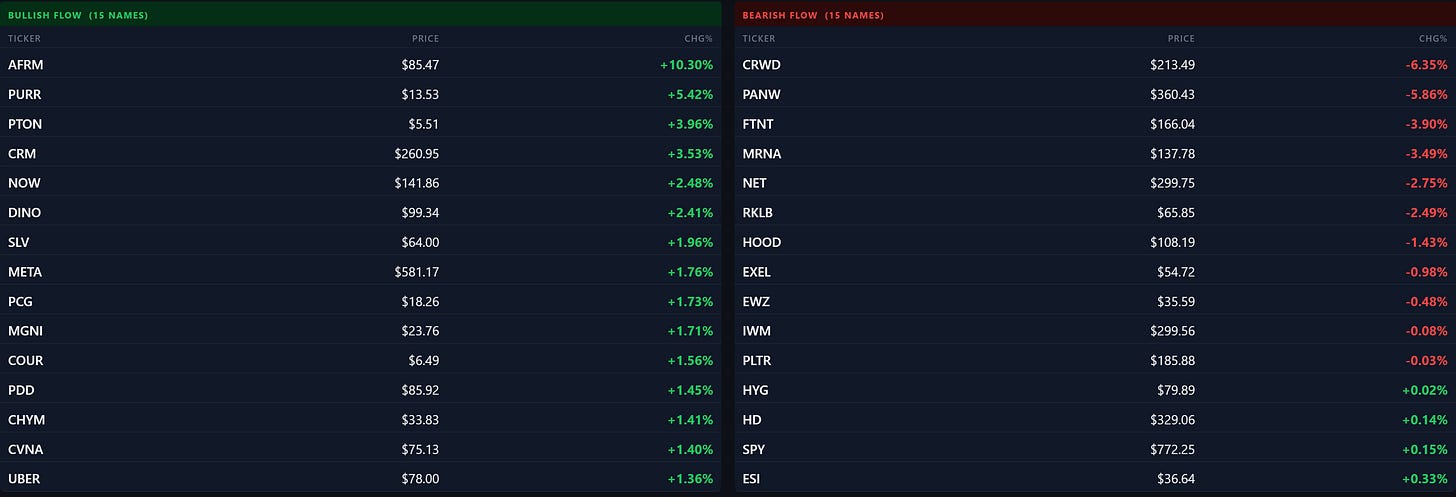Select the MRNA ticker
Screen dimensions: 1456x497
click(x=761, y=153)
